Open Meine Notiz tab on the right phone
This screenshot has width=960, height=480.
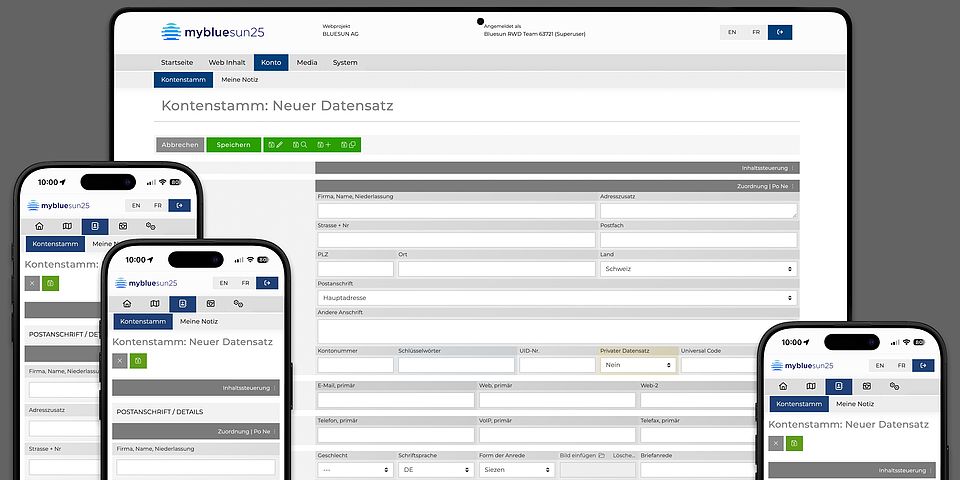(855, 404)
